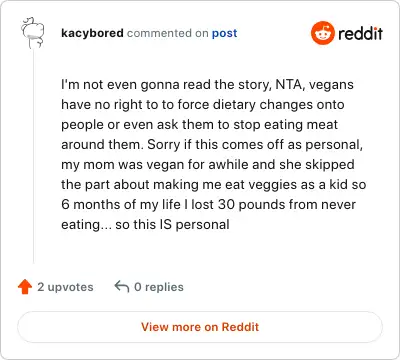Image resolution: width=400 pixels, height=360 pixels.
Task: Click the "2 upvotes" label
Action: click(x=65, y=287)
